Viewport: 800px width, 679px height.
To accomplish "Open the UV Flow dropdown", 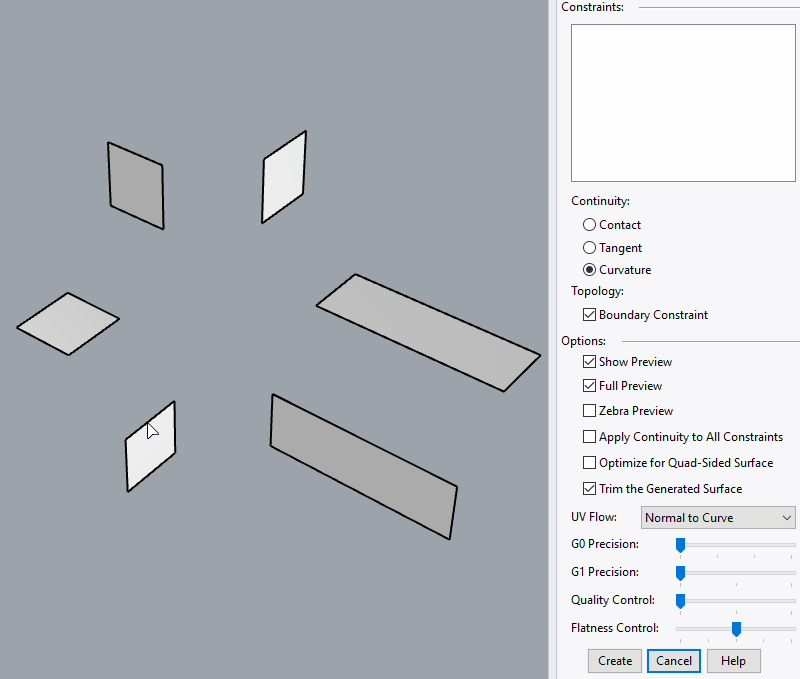I will [x=717, y=517].
